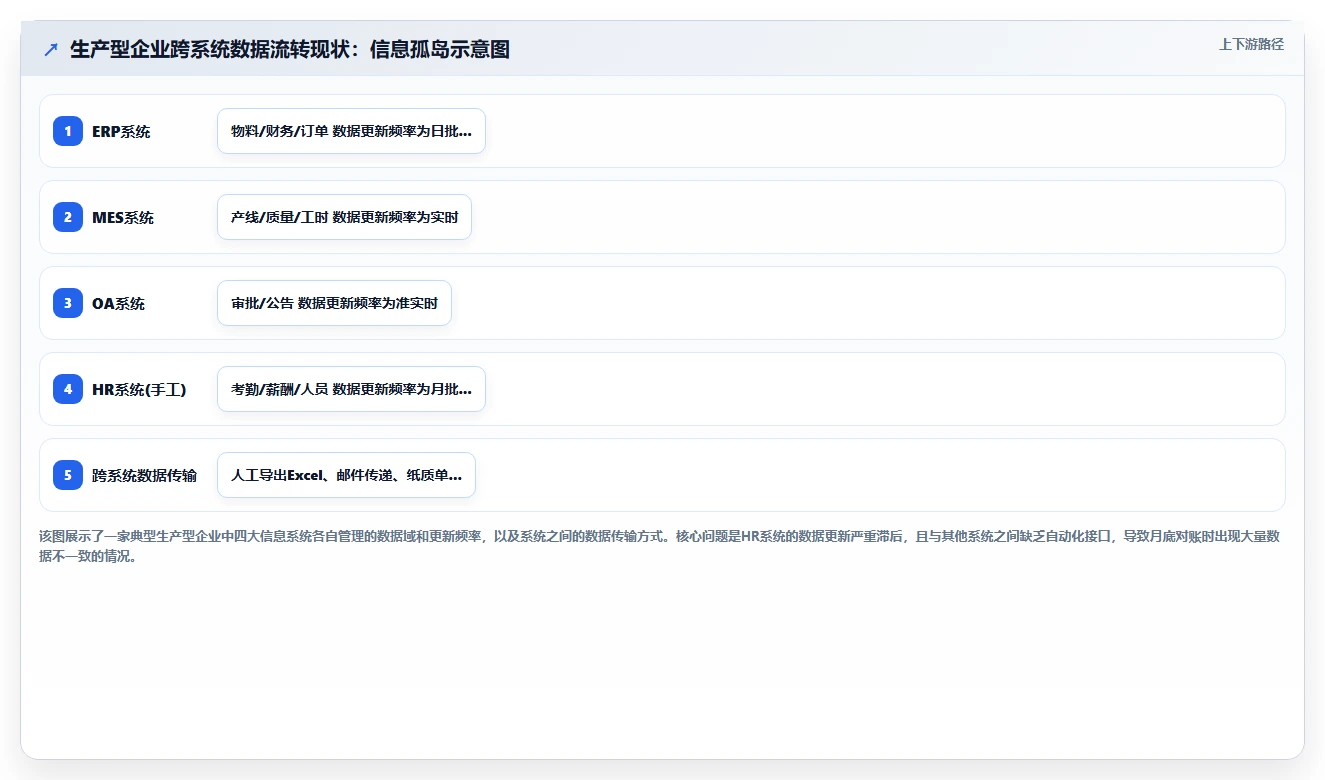This screenshot has width=1325, height=780.
Task: Select the number 1 badge for ERP
Action: click(x=68, y=131)
